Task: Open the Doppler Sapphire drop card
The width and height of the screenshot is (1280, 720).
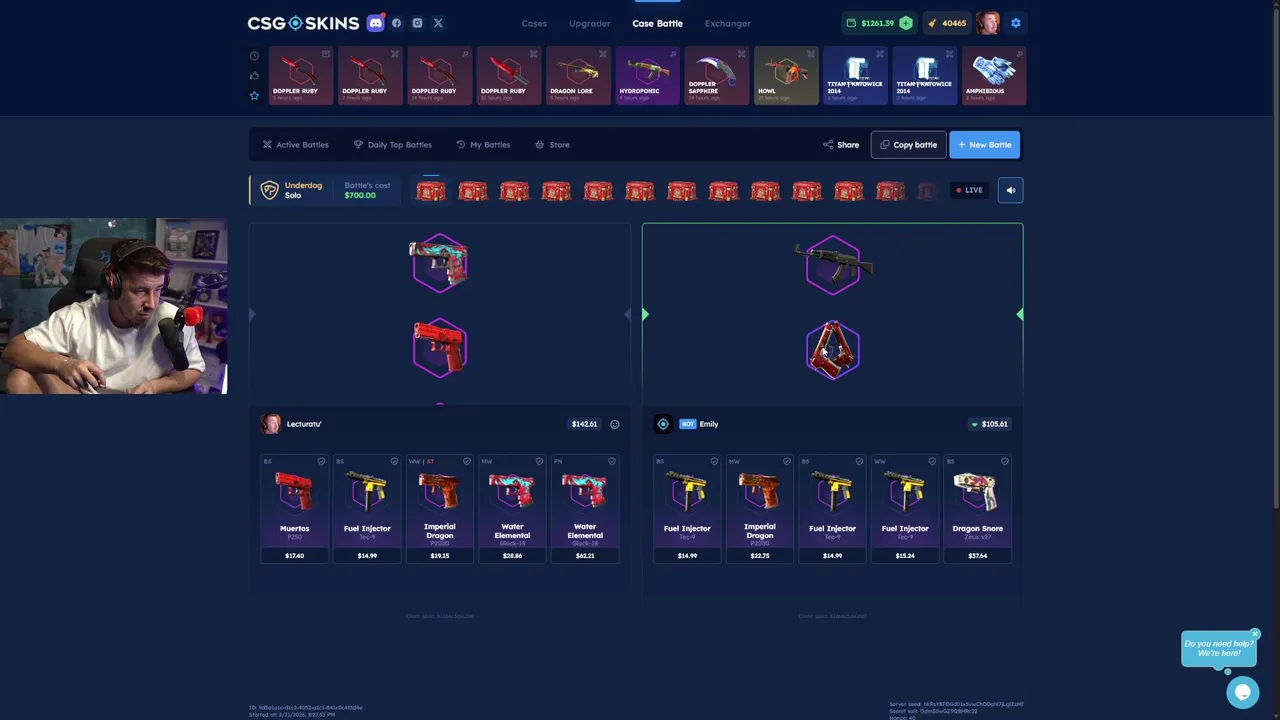Action: coord(716,75)
